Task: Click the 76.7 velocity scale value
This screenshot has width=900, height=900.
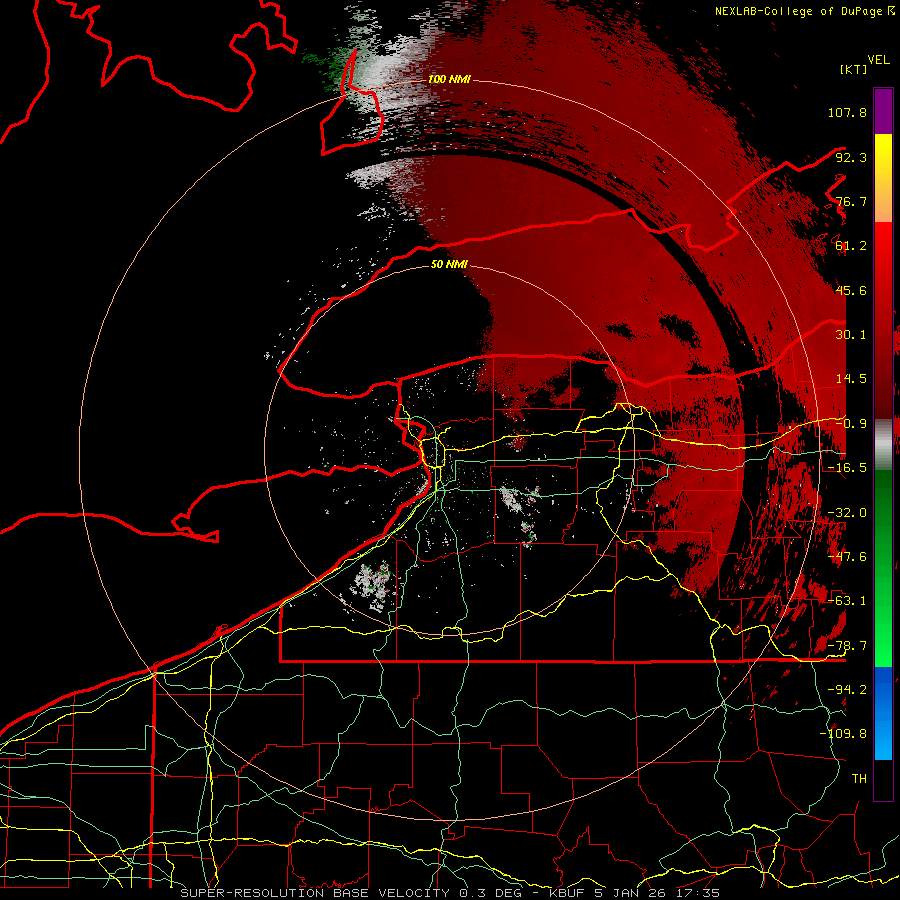Action: click(851, 201)
